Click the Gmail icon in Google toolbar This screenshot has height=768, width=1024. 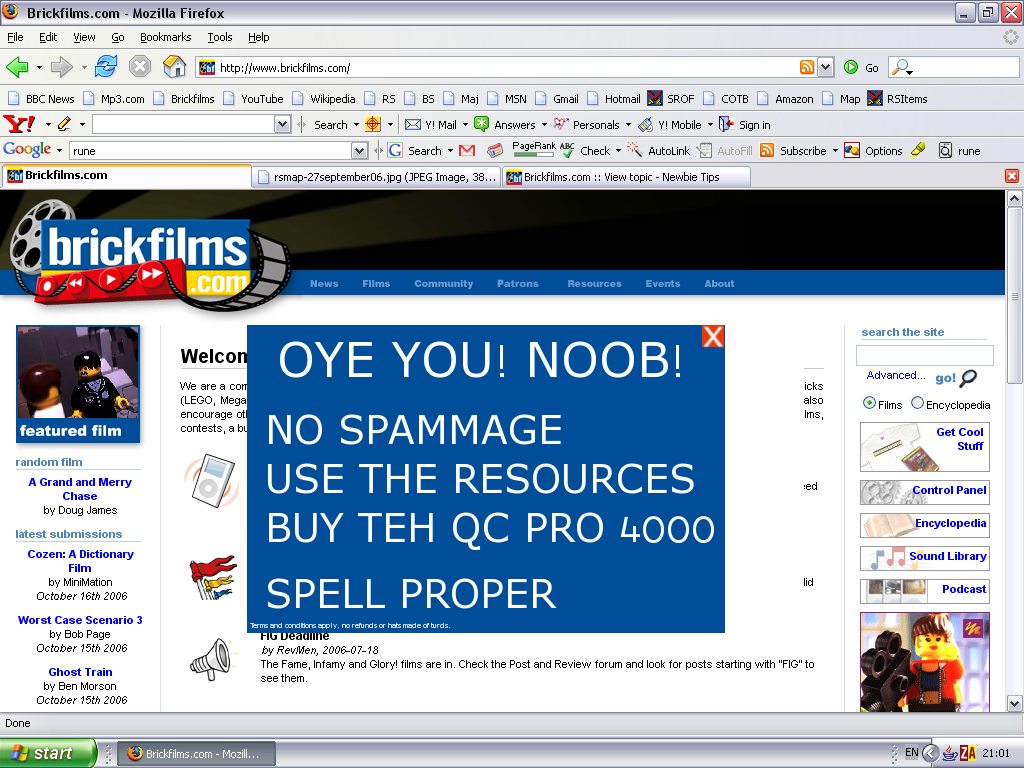[467, 151]
